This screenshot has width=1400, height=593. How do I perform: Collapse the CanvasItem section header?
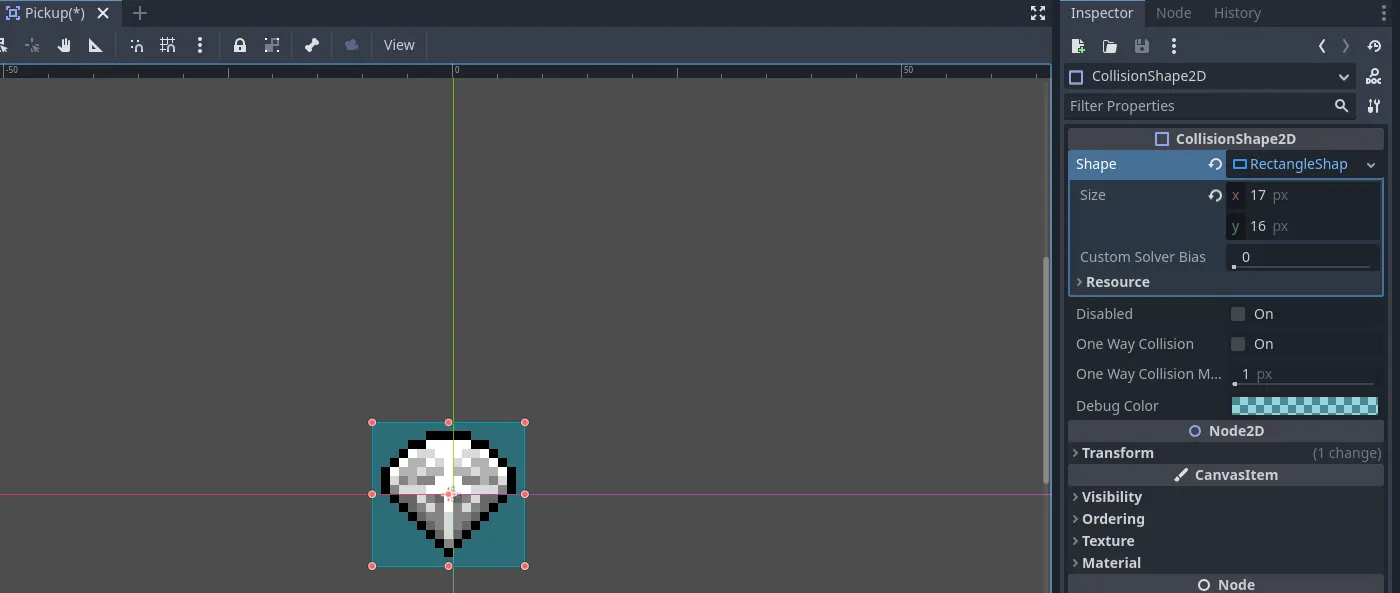point(1226,475)
